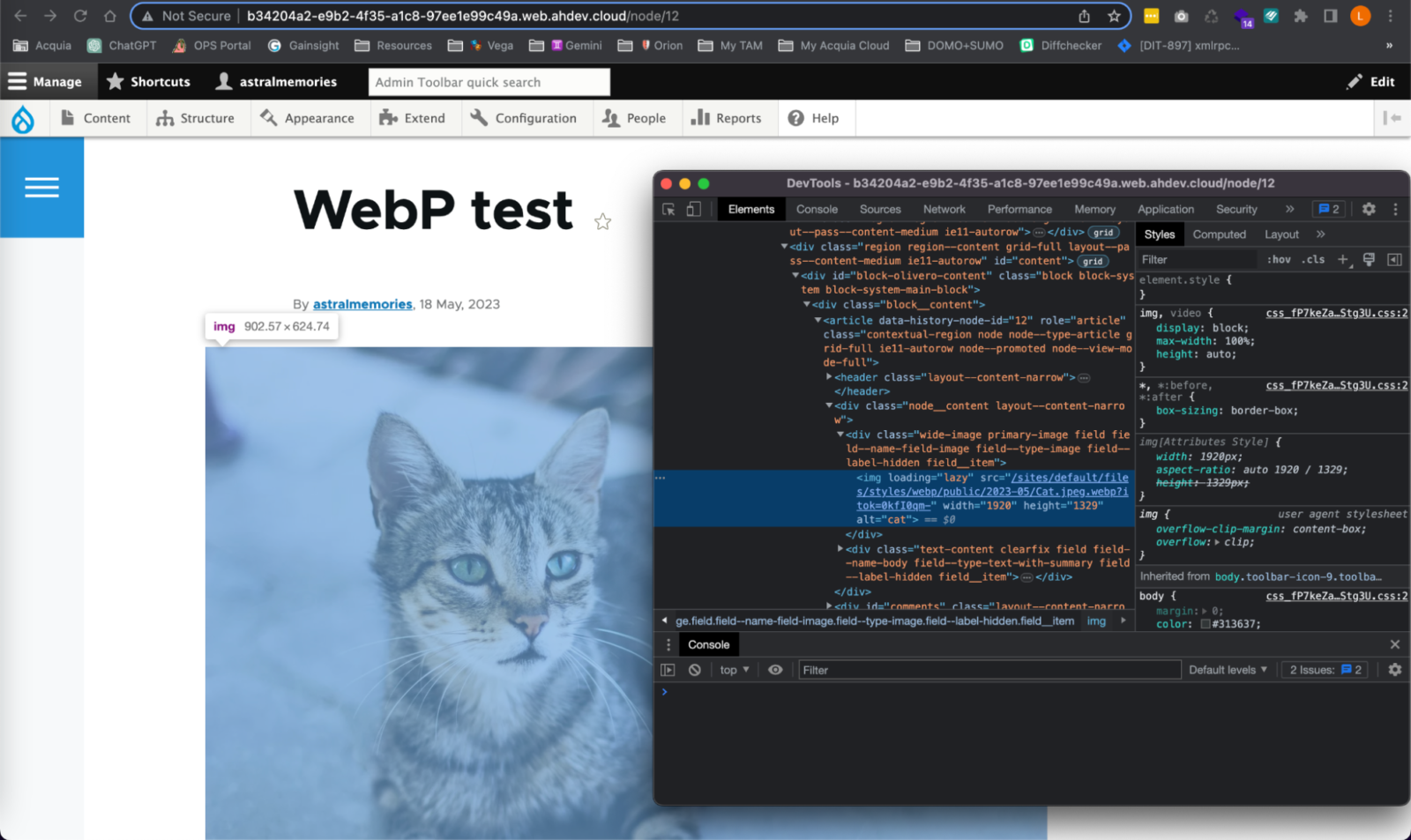The image size is (1411, 840).
Task: Open the Default levels dropdown
Action: click(x=1227, y=669)
